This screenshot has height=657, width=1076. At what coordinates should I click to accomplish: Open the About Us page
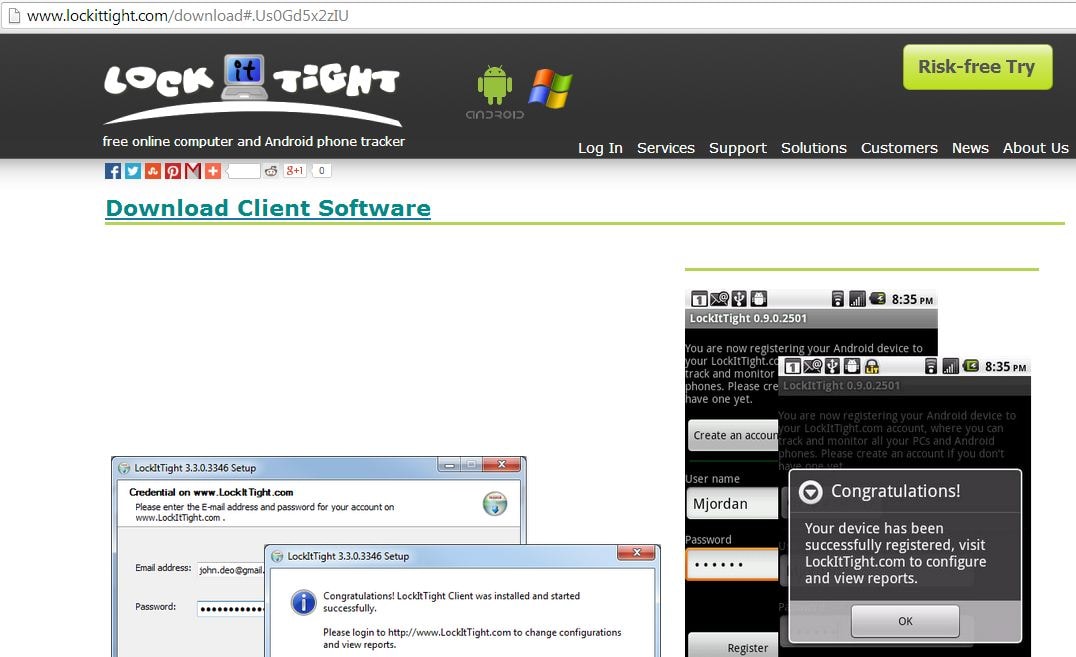[x=1035, y=148]
